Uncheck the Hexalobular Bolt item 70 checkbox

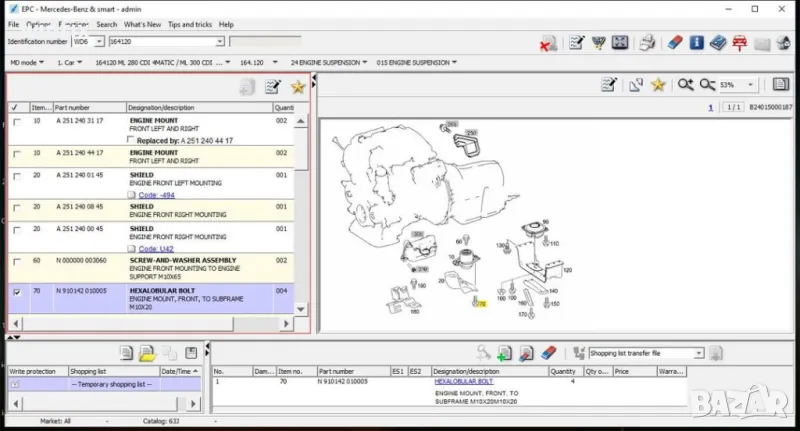[15, 292]
